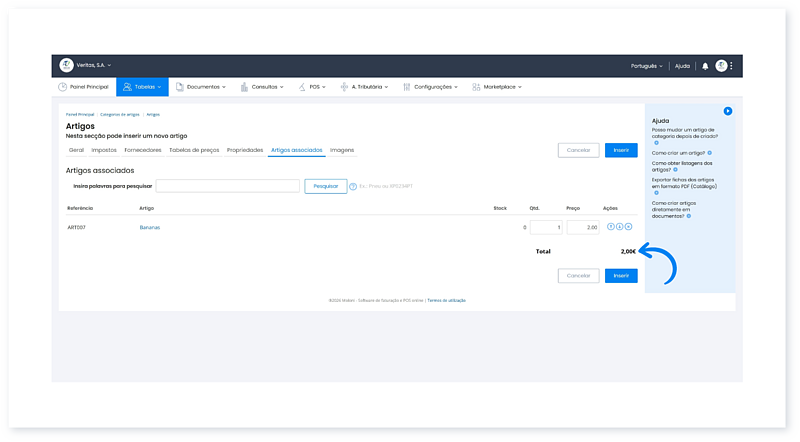Open the Documentos dropdown menu

[200, 87]
